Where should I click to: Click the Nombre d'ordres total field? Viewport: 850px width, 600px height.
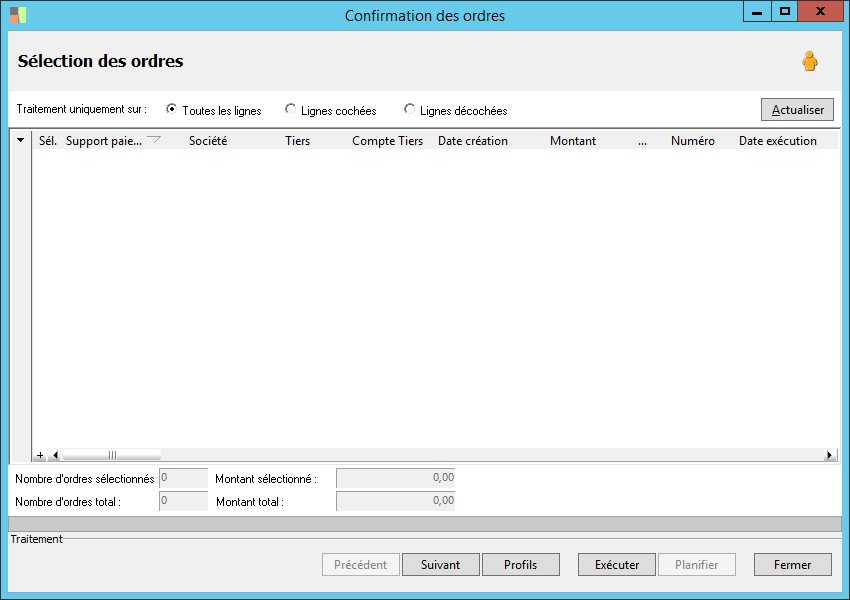(184, 501)
